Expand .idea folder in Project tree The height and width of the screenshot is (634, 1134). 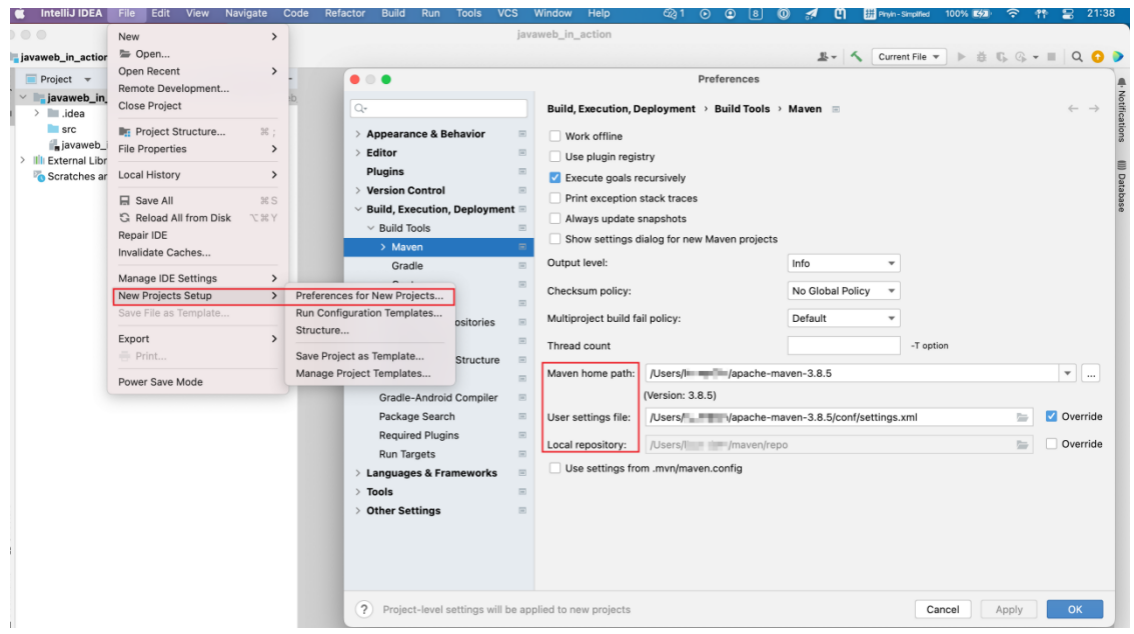click(37, 113)
